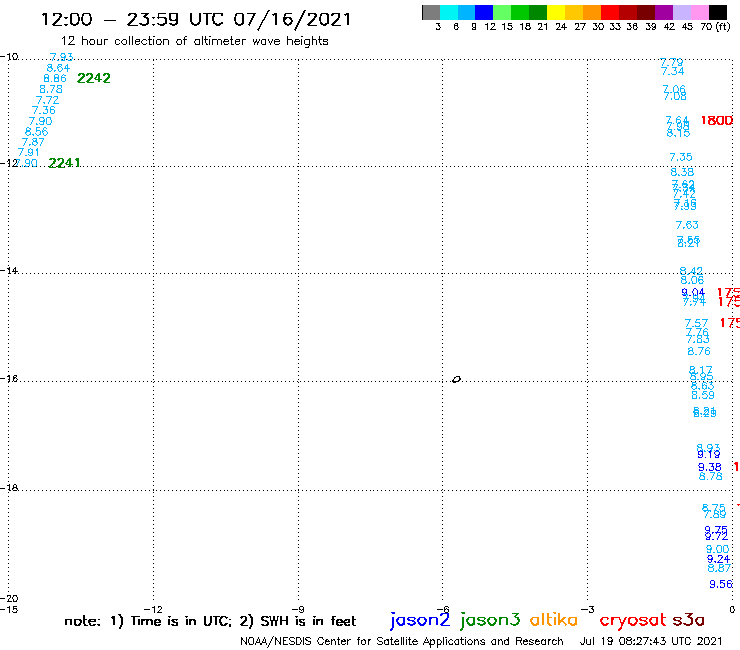This screenshot has width=740, height=650.
Task: Click the dark blue 9.38 value
Action: point(710,467)
